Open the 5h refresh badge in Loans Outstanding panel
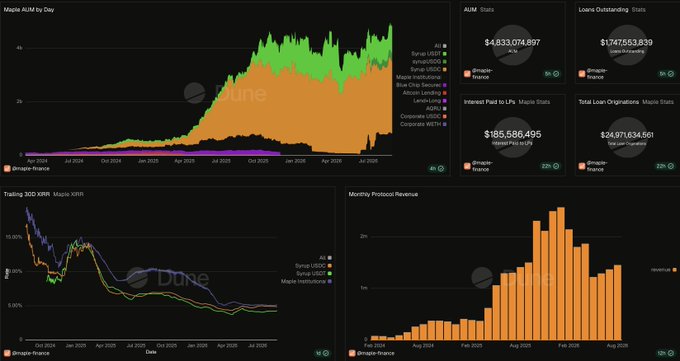This screenshot has width=680, height=361. [667, 74]
